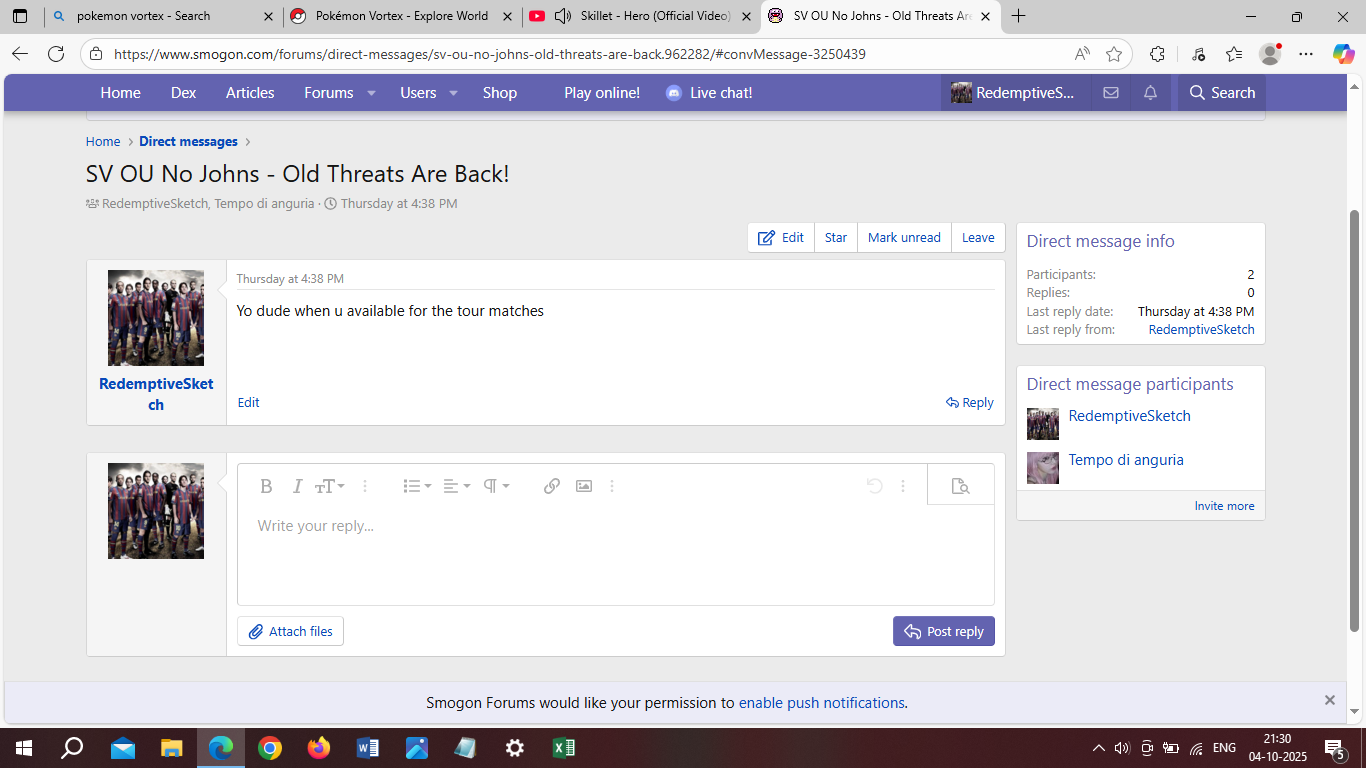Open RedemptiveSketch link beside Last reply from

1201,330
